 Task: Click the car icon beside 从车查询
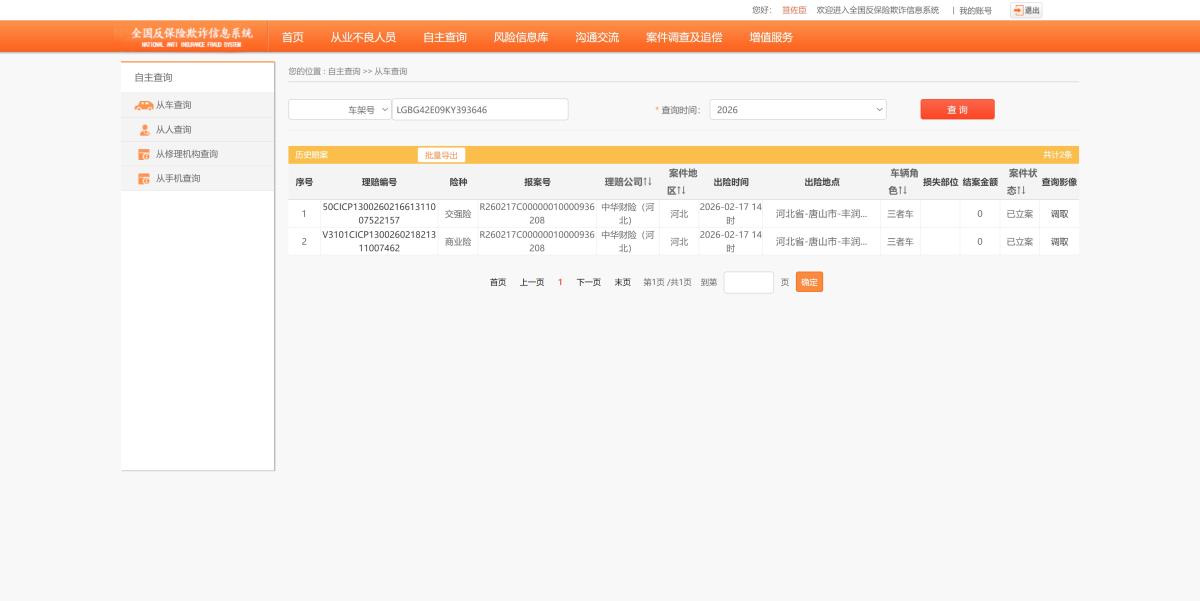tap(144, 105)
